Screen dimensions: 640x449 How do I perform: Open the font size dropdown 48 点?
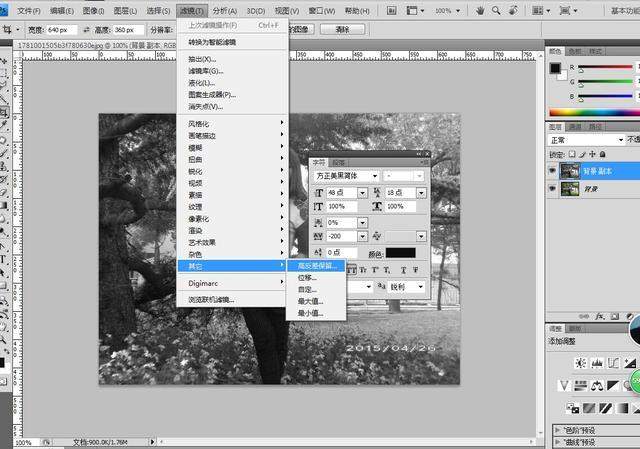[x=362, y=193]
